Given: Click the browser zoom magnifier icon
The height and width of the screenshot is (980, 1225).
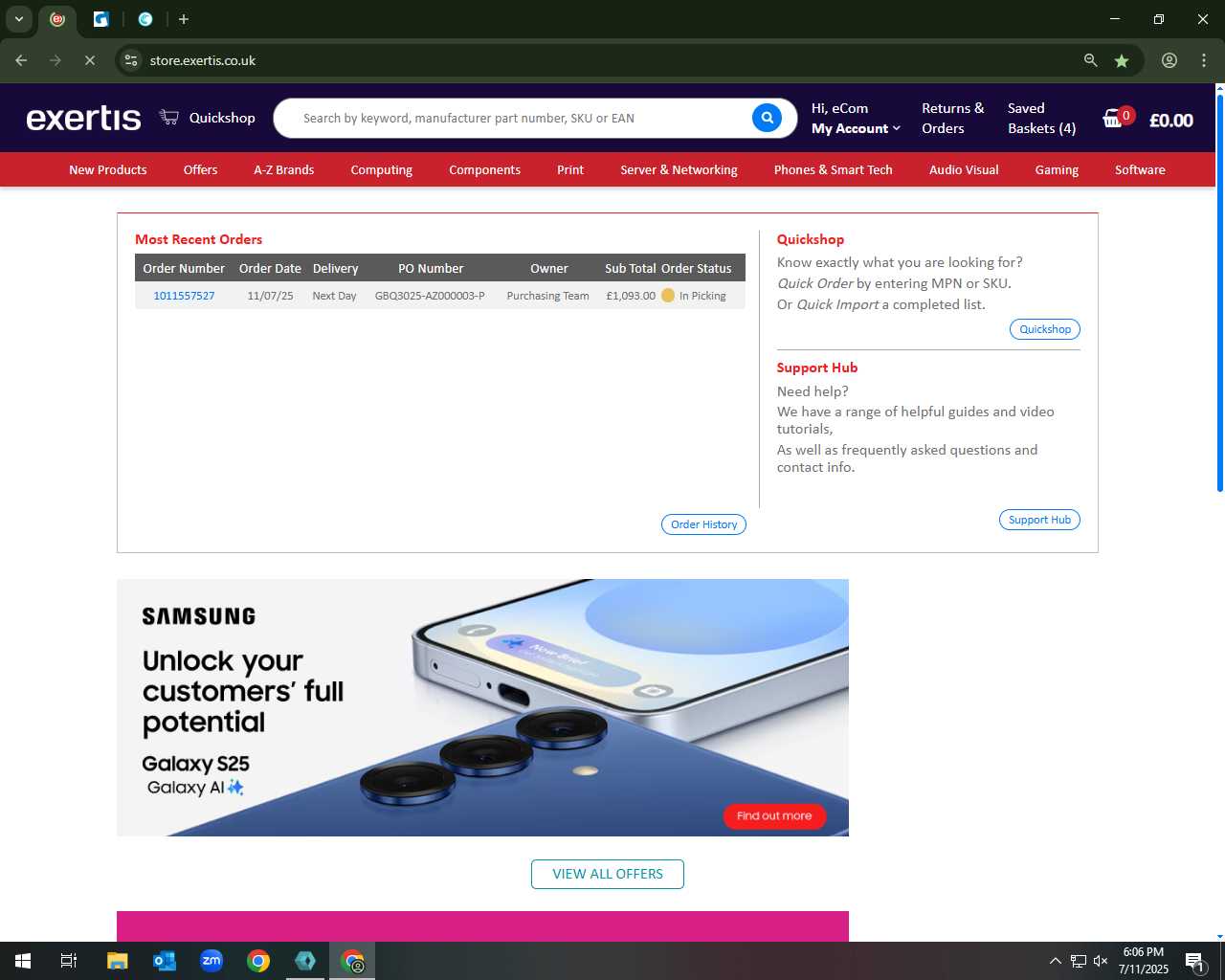Looking at the screenshot, I should tap(1090, 60).
